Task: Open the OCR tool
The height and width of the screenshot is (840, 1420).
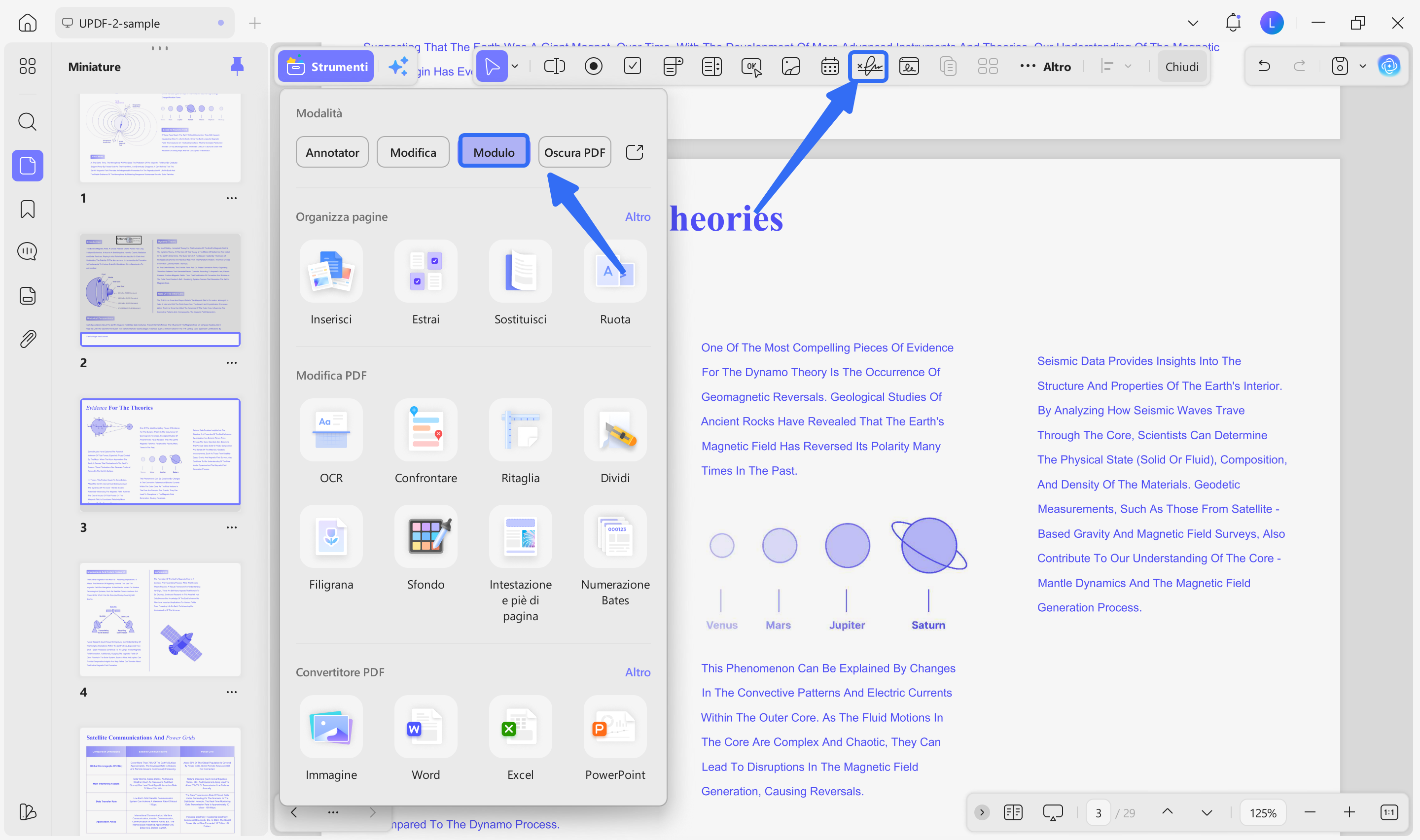Action: point(331,442)
